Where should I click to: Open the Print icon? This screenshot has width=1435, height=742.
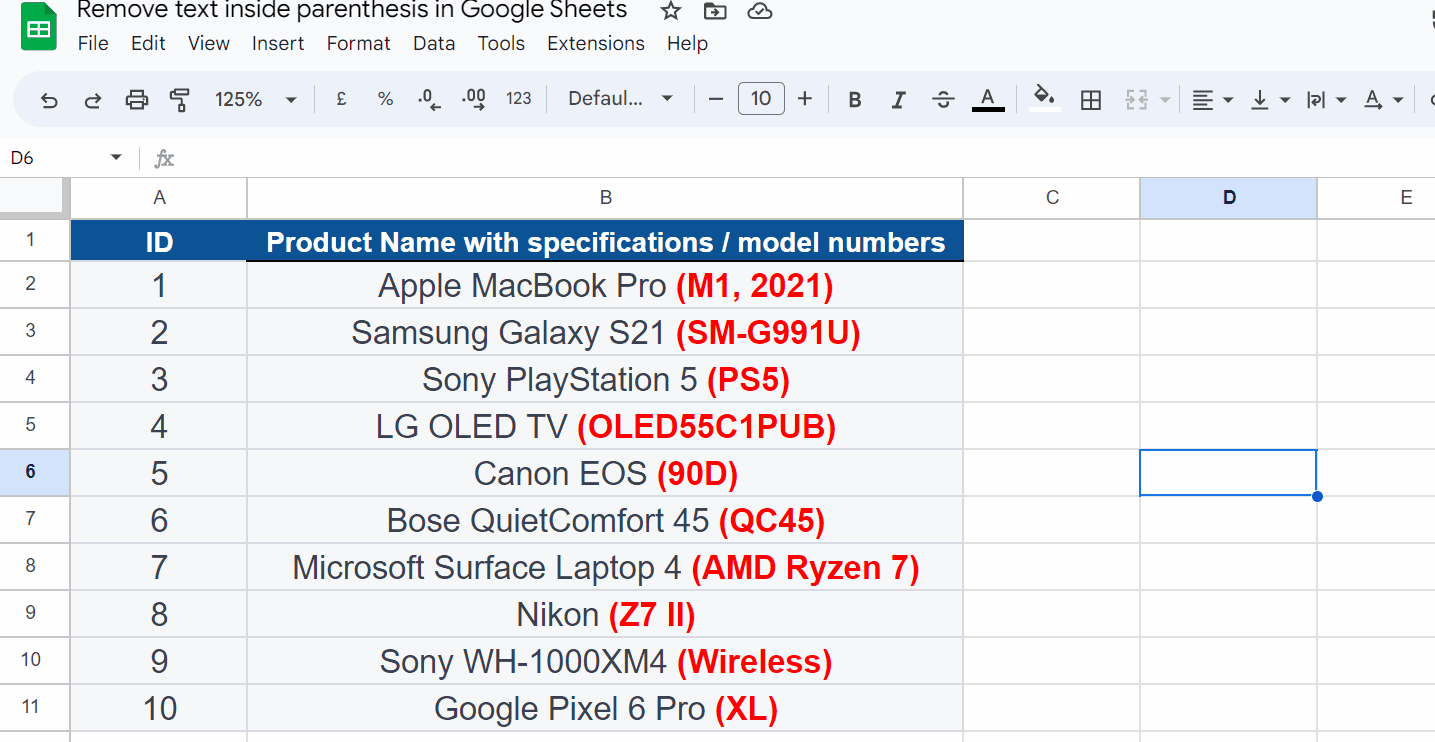136,99
